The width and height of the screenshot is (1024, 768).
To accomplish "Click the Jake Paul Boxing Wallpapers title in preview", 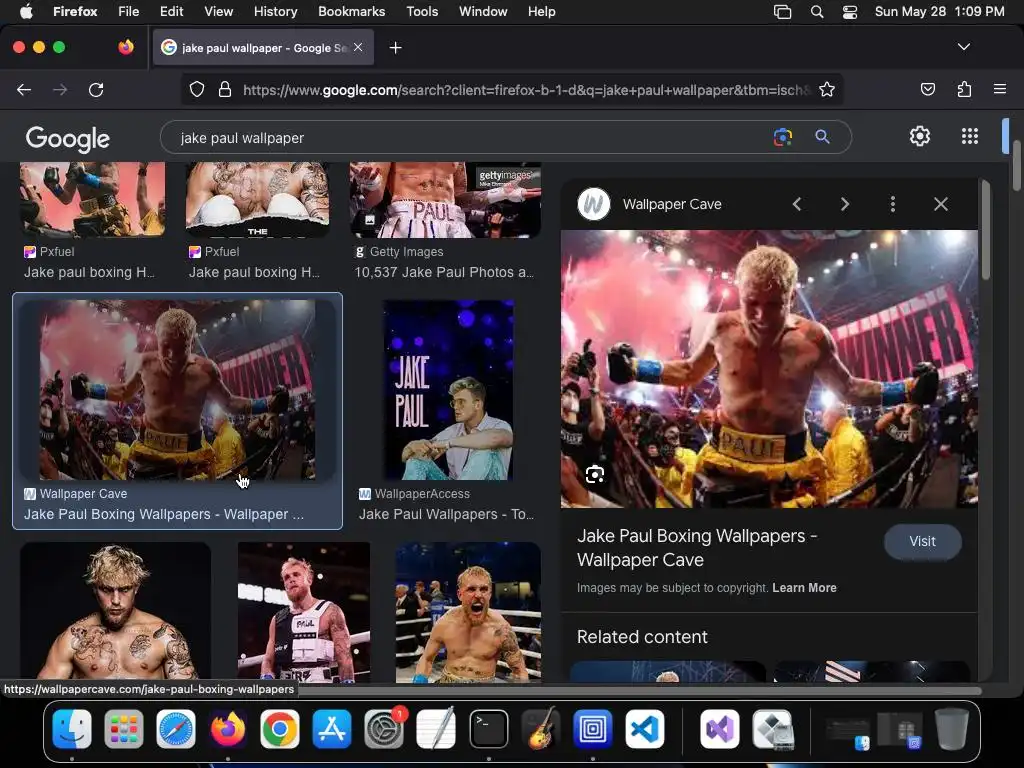I will tap(697, 548).
